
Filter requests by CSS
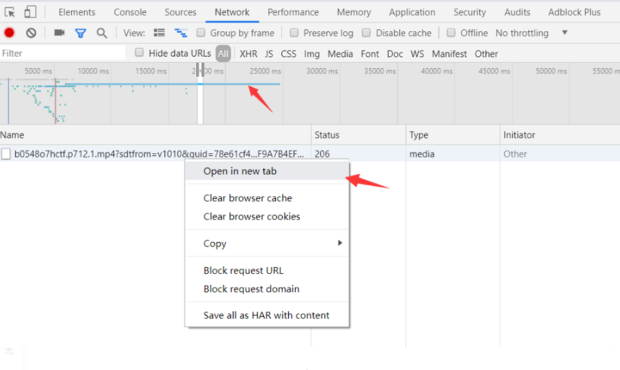288,54
